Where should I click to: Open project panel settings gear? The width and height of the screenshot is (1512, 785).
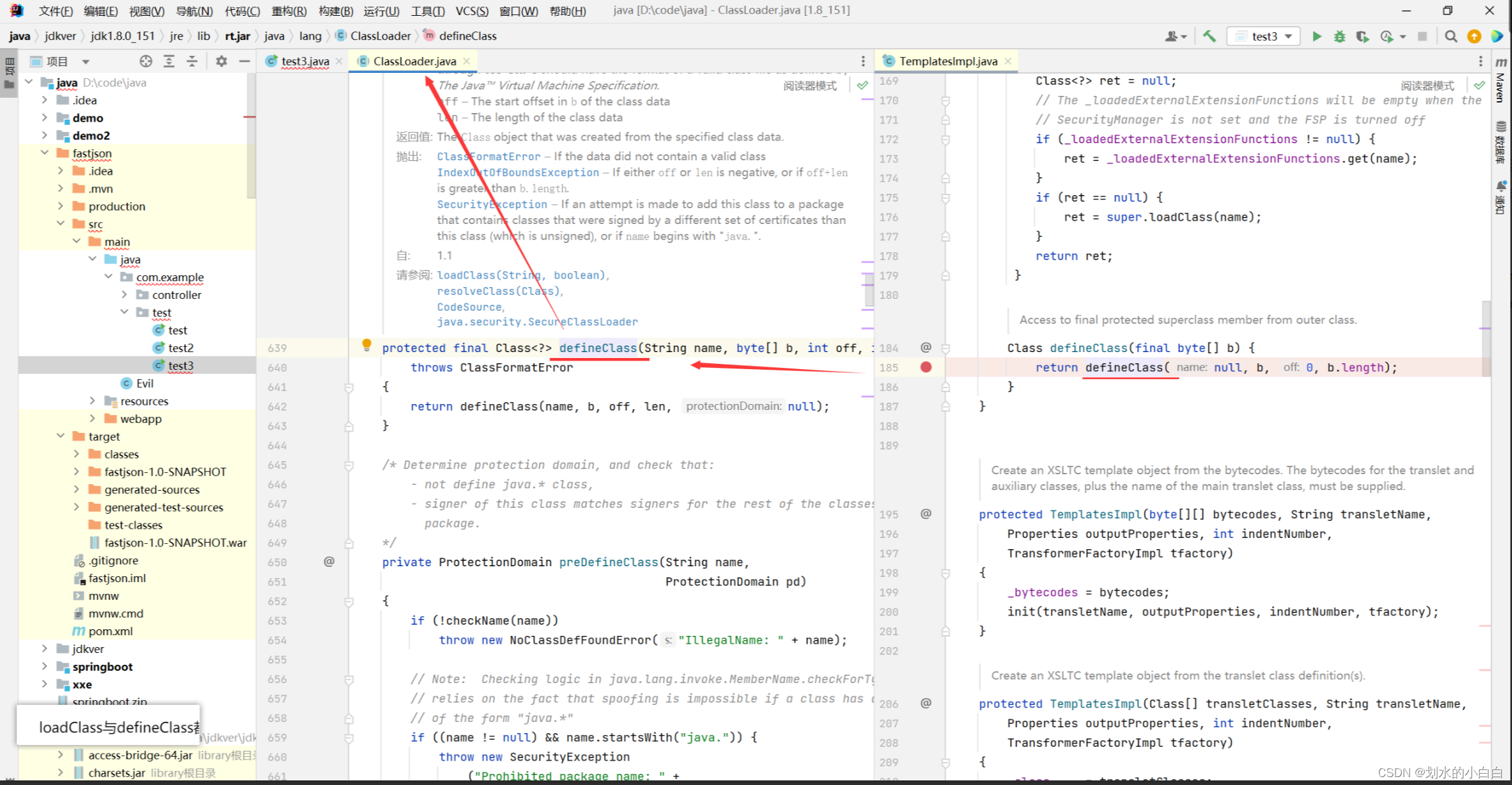pyautogui.click(x=221, y=61)
